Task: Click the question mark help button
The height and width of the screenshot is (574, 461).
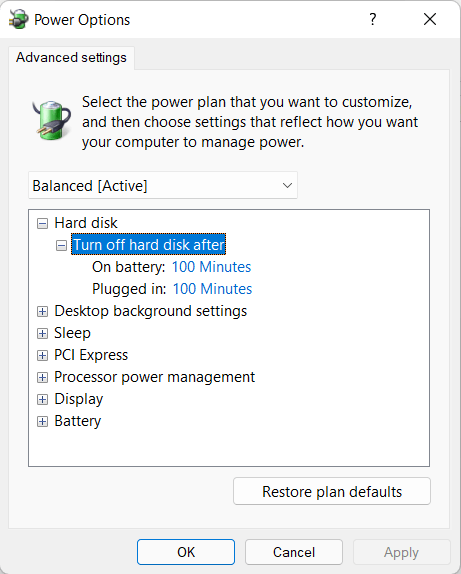Action: (373, 19)
